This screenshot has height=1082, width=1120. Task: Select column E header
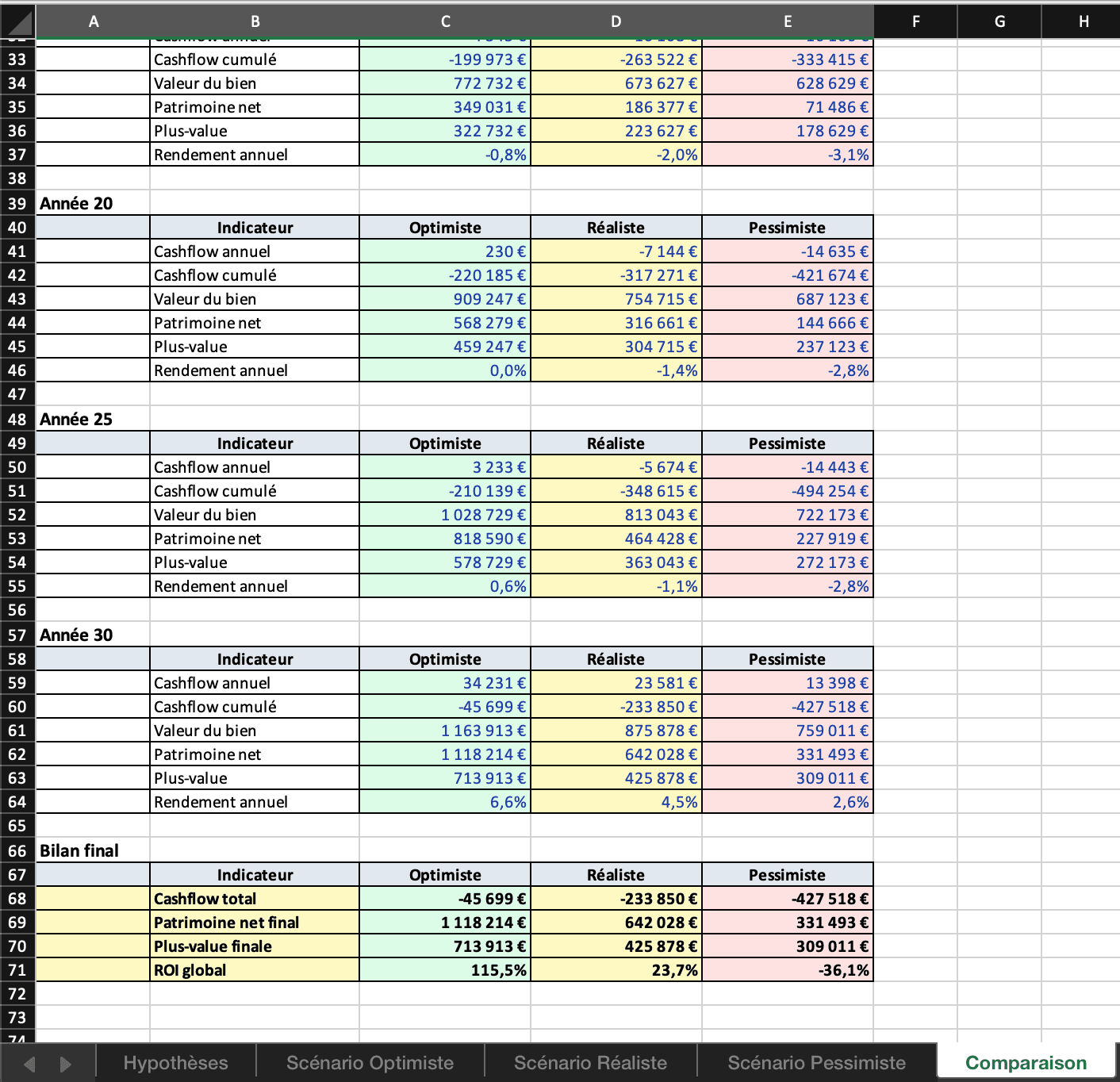click(788, 21)
